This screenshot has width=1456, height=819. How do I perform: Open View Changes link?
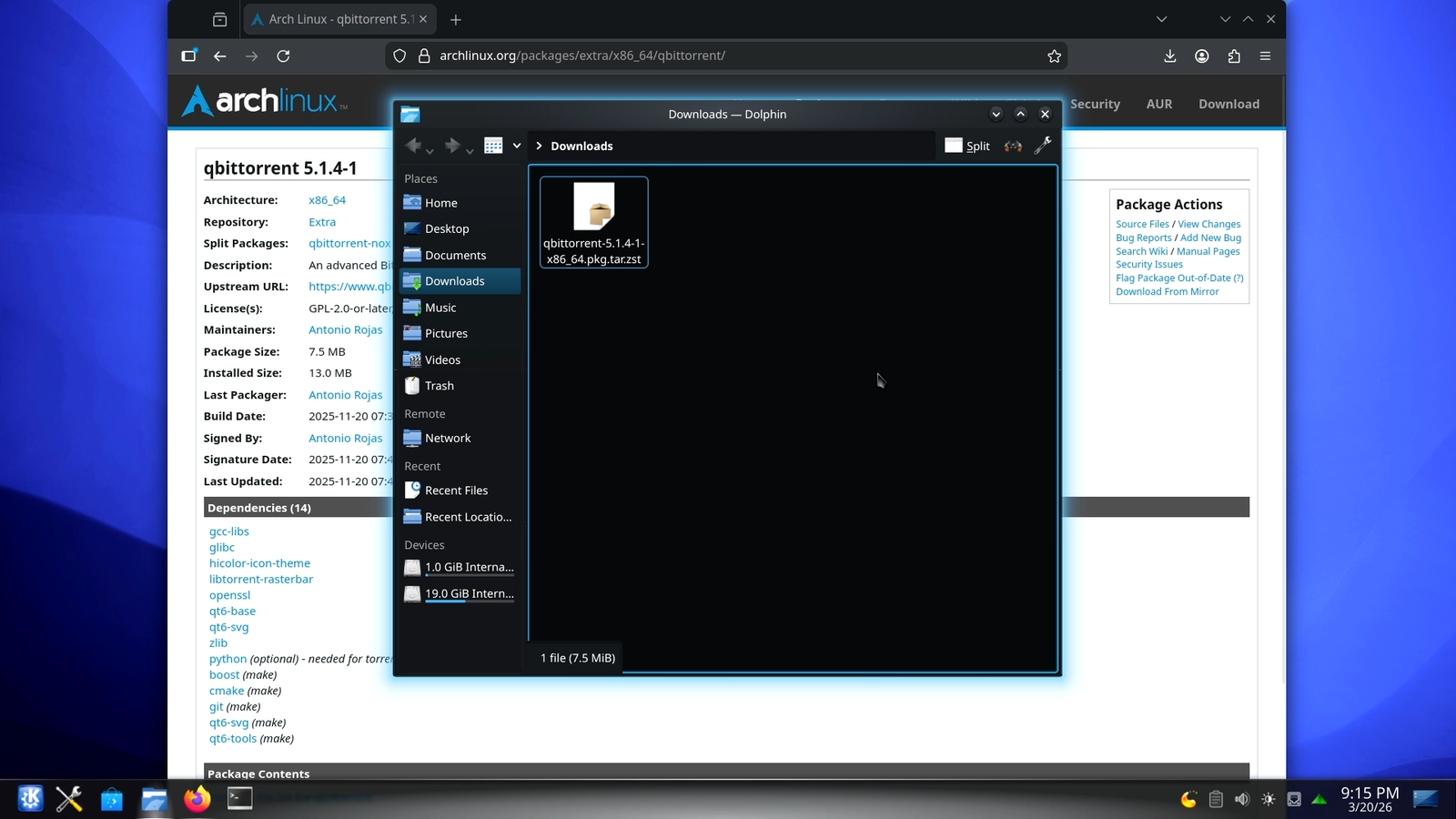1208,224
